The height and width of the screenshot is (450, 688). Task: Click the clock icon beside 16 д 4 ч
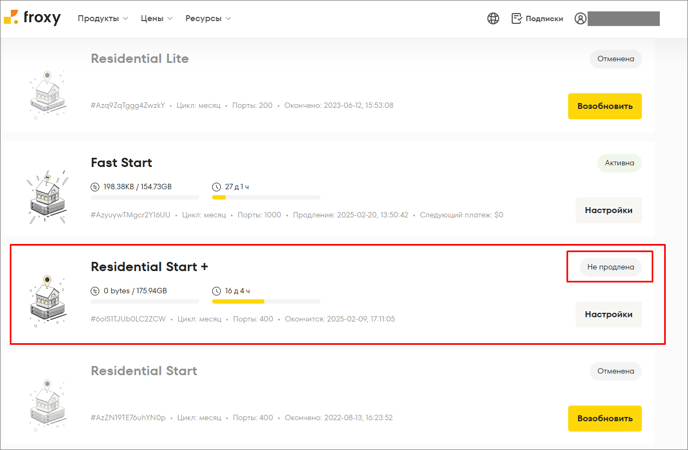(216, 291)
